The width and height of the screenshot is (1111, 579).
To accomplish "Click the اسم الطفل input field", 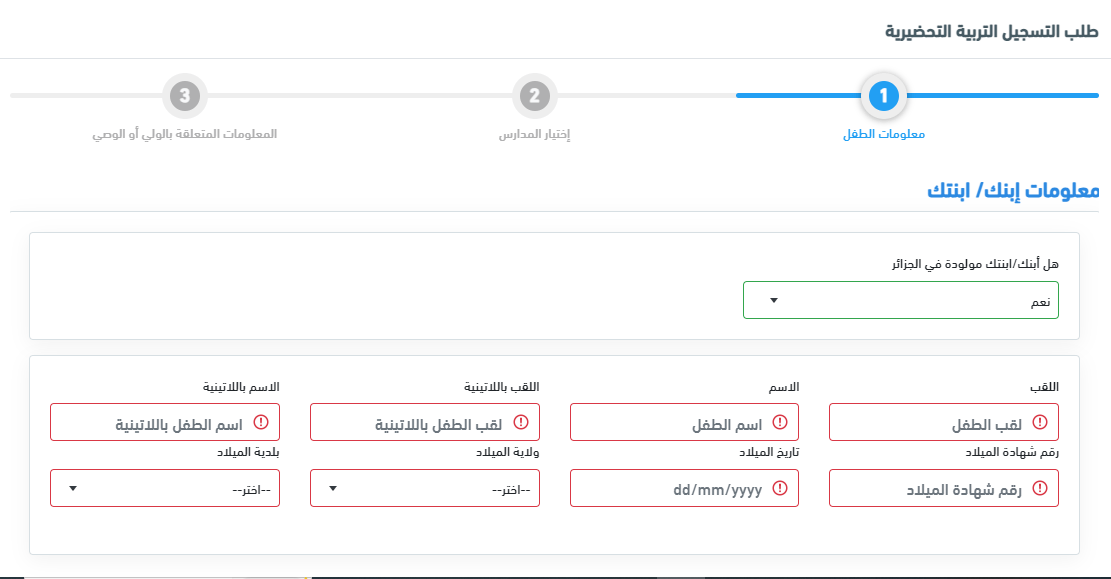I will pos(684,422).
